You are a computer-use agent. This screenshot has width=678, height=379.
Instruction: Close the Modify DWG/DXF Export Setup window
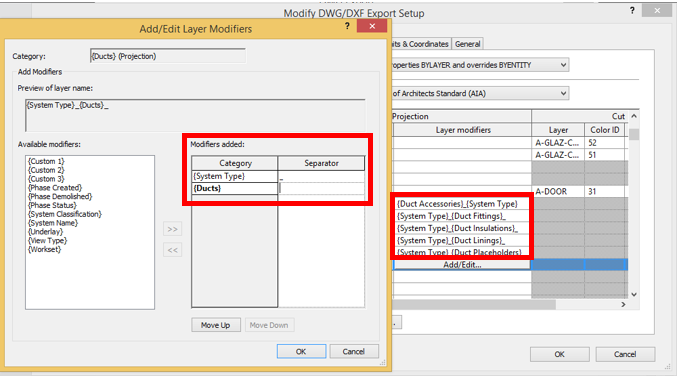point(657,10)
